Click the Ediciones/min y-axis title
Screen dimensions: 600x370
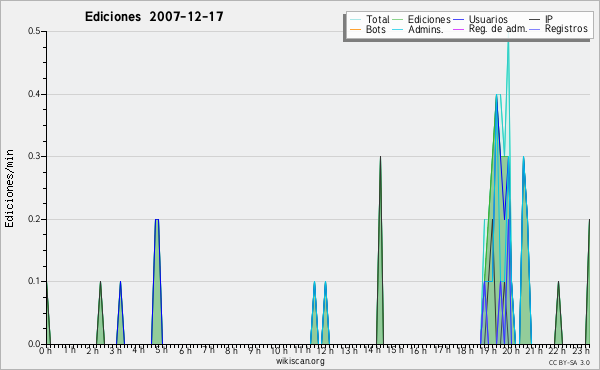coord(9,189)
